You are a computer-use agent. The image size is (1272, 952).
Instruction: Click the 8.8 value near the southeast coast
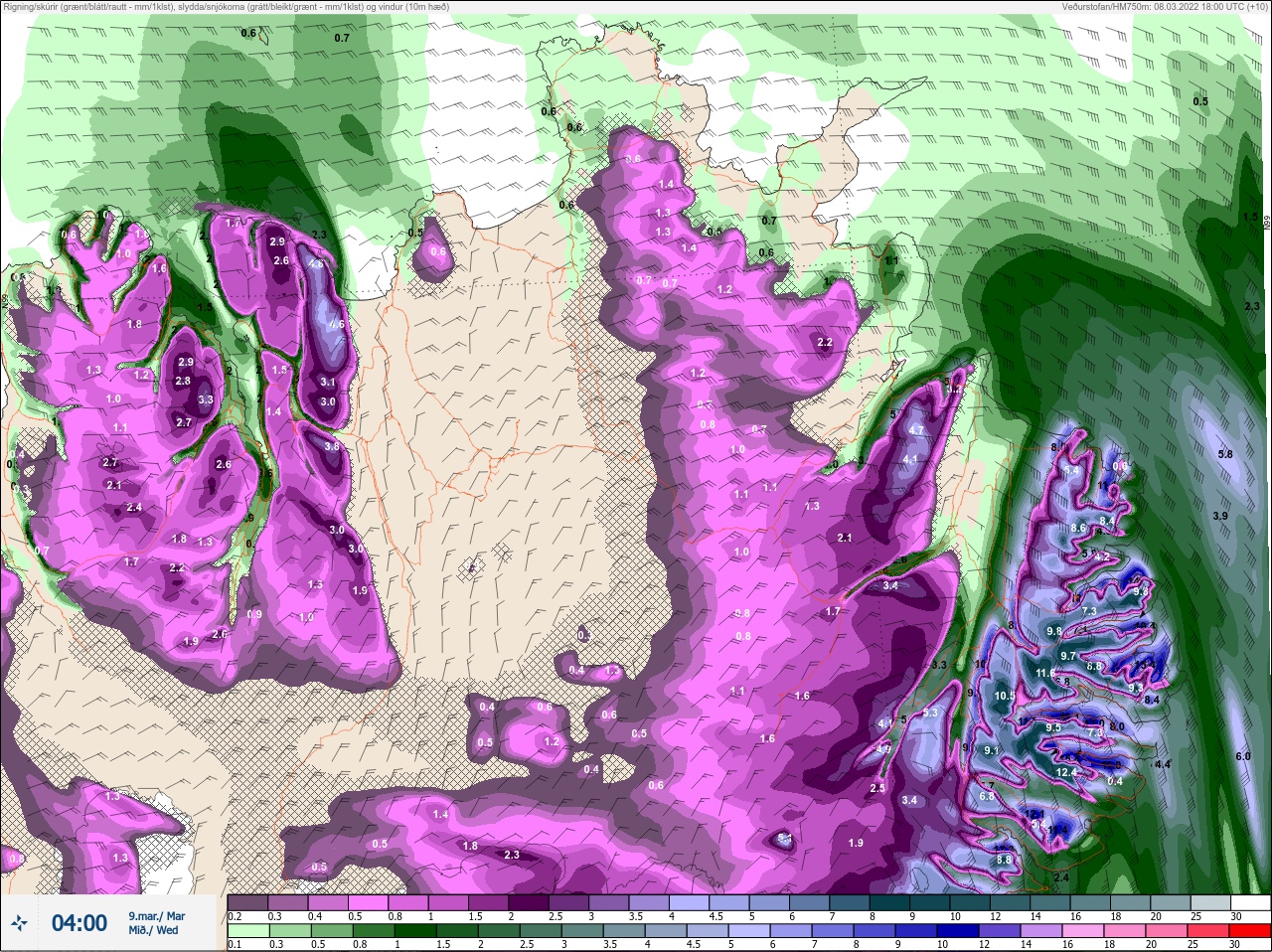coord(1004,860)
